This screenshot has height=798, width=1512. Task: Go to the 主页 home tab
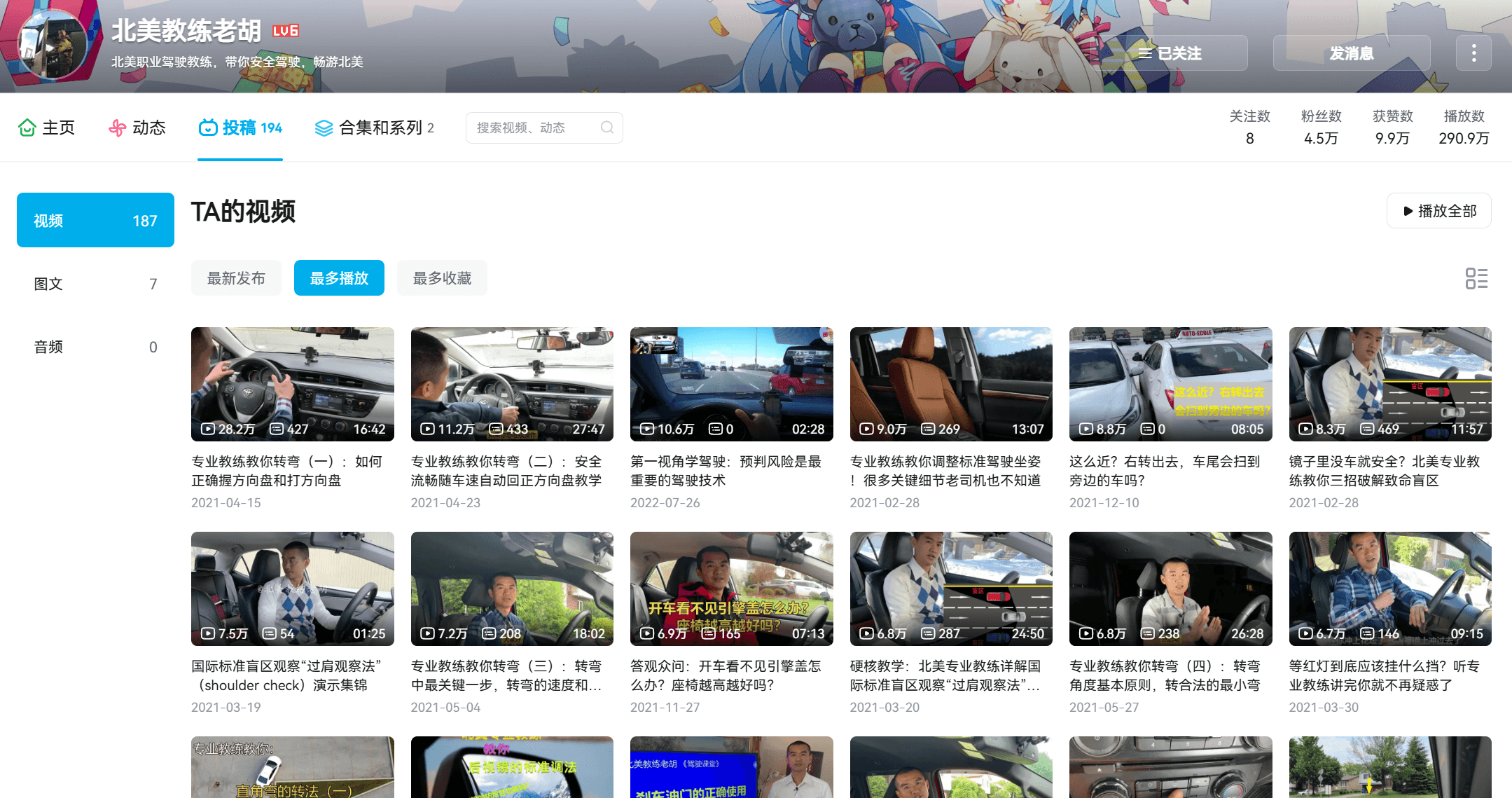click(x=47, y=128)
